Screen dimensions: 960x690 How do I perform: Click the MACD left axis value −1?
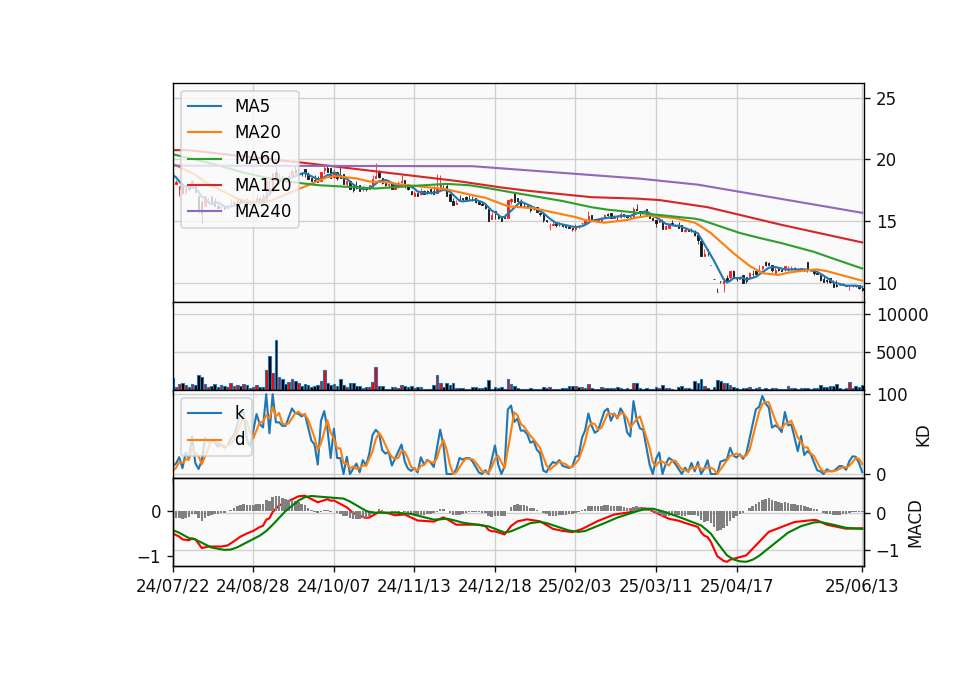click(x=148, y=557)
